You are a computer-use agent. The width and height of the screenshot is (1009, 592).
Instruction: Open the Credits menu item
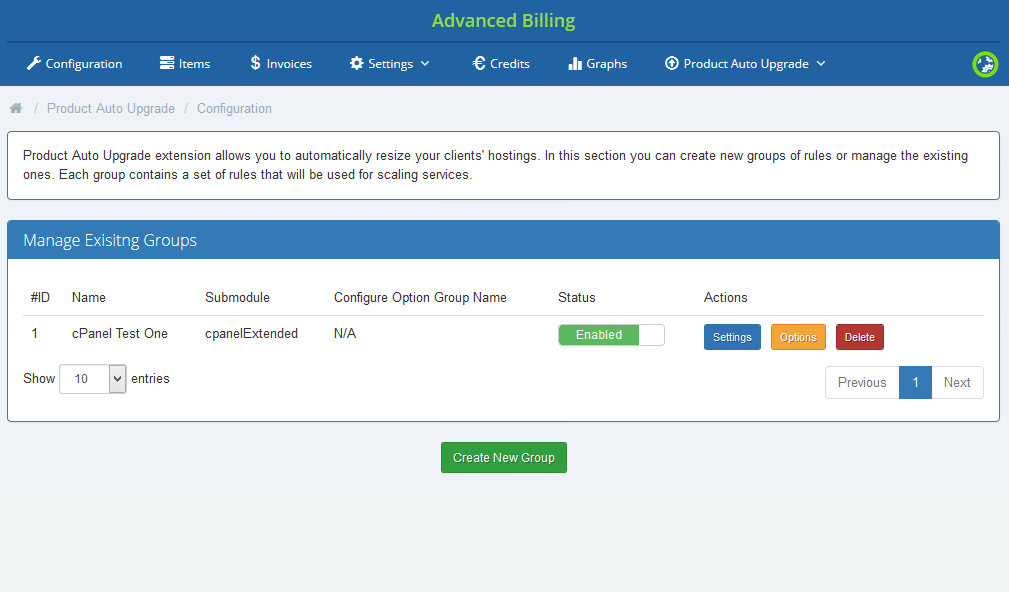coord(509,64)
